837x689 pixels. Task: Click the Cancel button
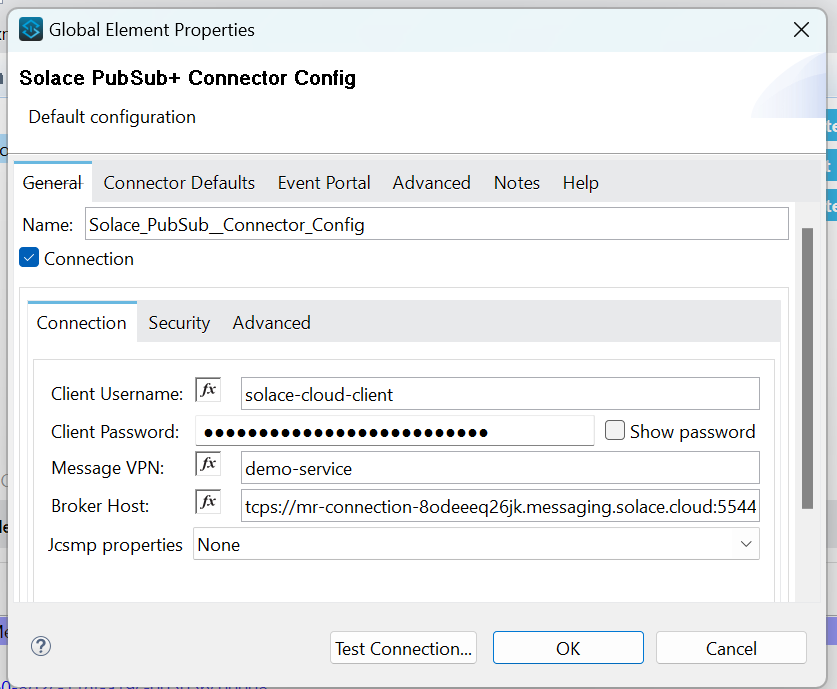[731, 649]
